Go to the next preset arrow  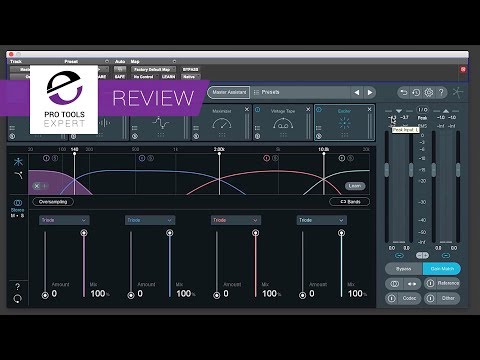[x=370, y=92]
